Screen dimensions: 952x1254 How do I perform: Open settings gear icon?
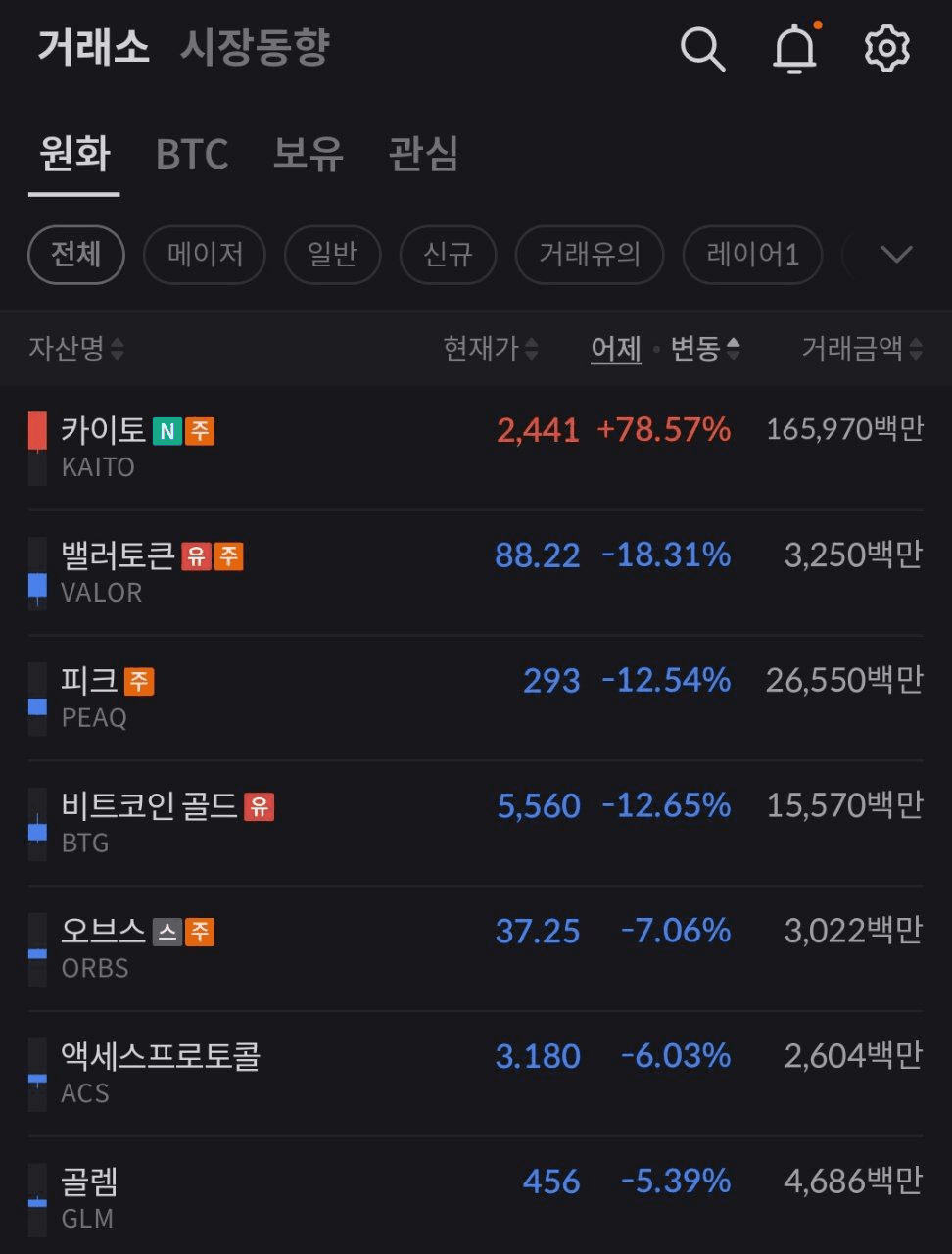[x=886, y=48]
